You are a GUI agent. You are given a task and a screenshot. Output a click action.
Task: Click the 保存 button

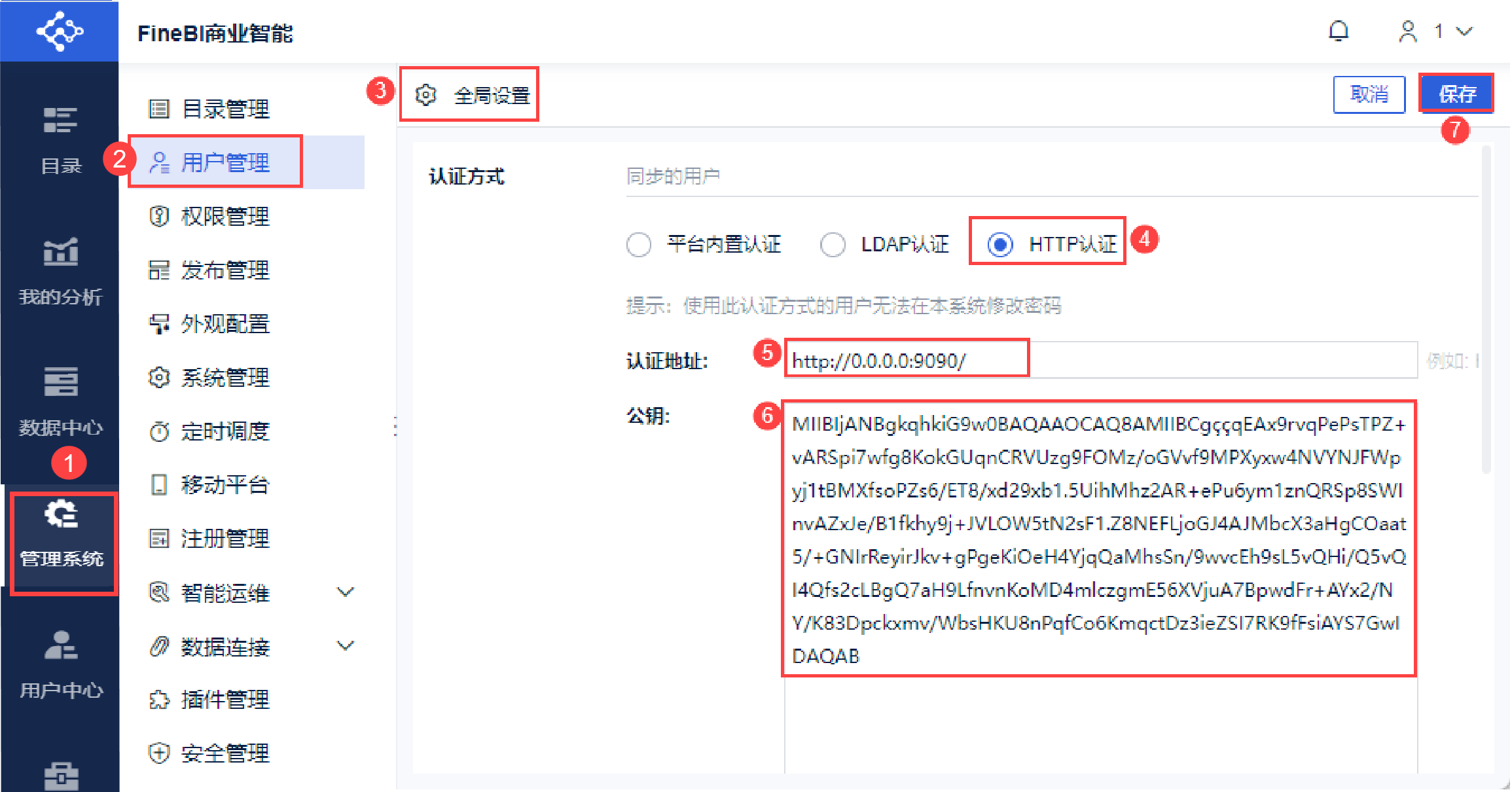pos(1456,94)
